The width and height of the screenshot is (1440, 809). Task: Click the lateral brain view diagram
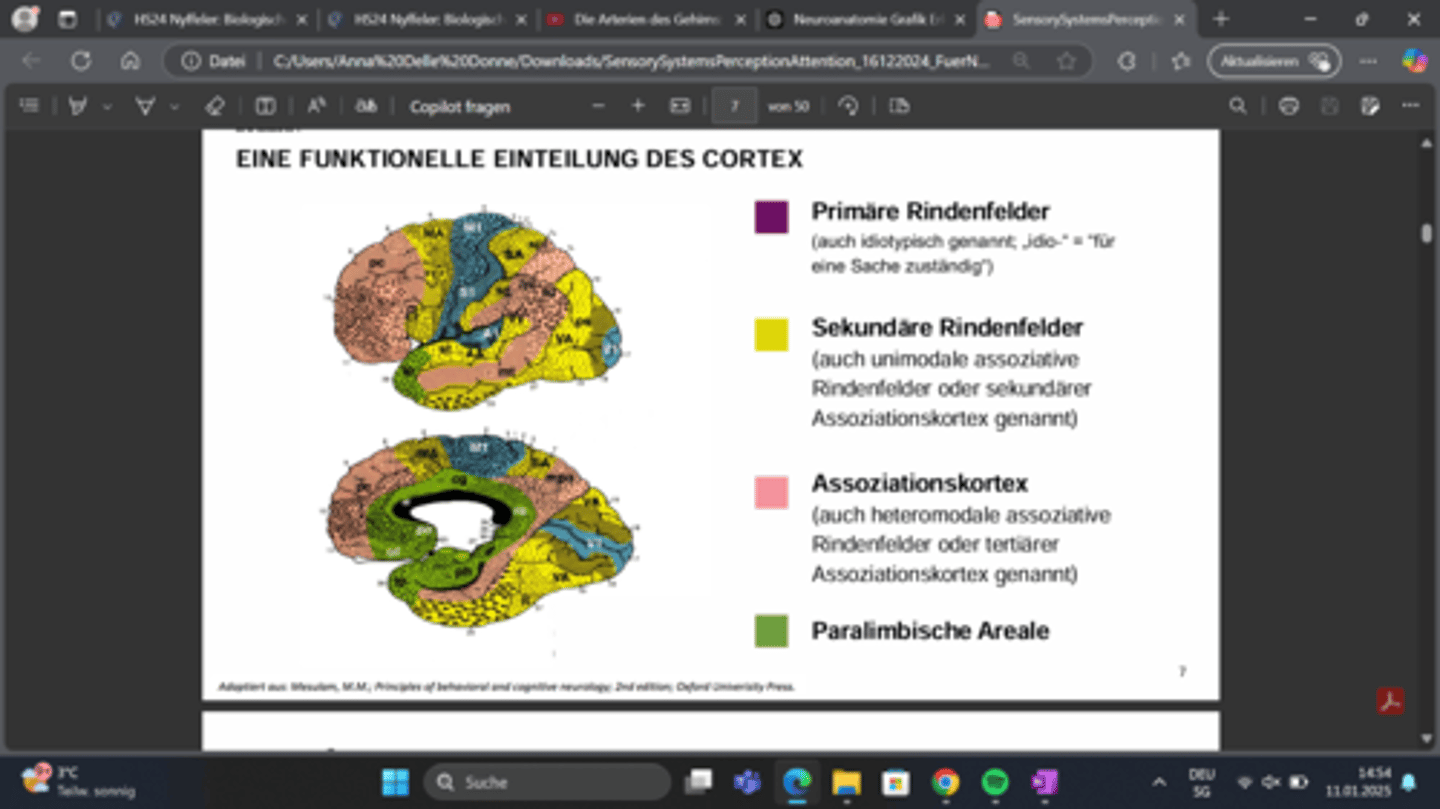pyautogui.click(x=478, y=311)
